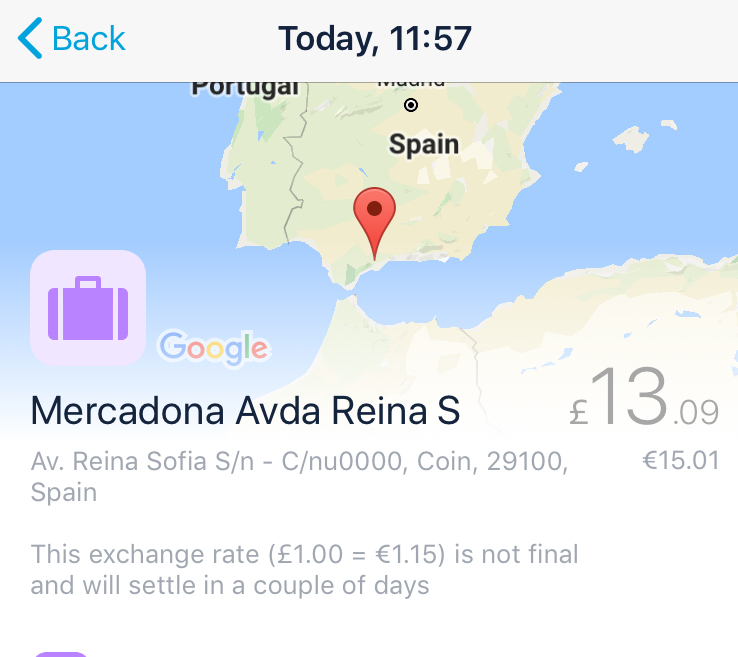Select the Mercadona Avda Reina S merchant name
The height and width of the screenshot is (657, 738).
245,410
